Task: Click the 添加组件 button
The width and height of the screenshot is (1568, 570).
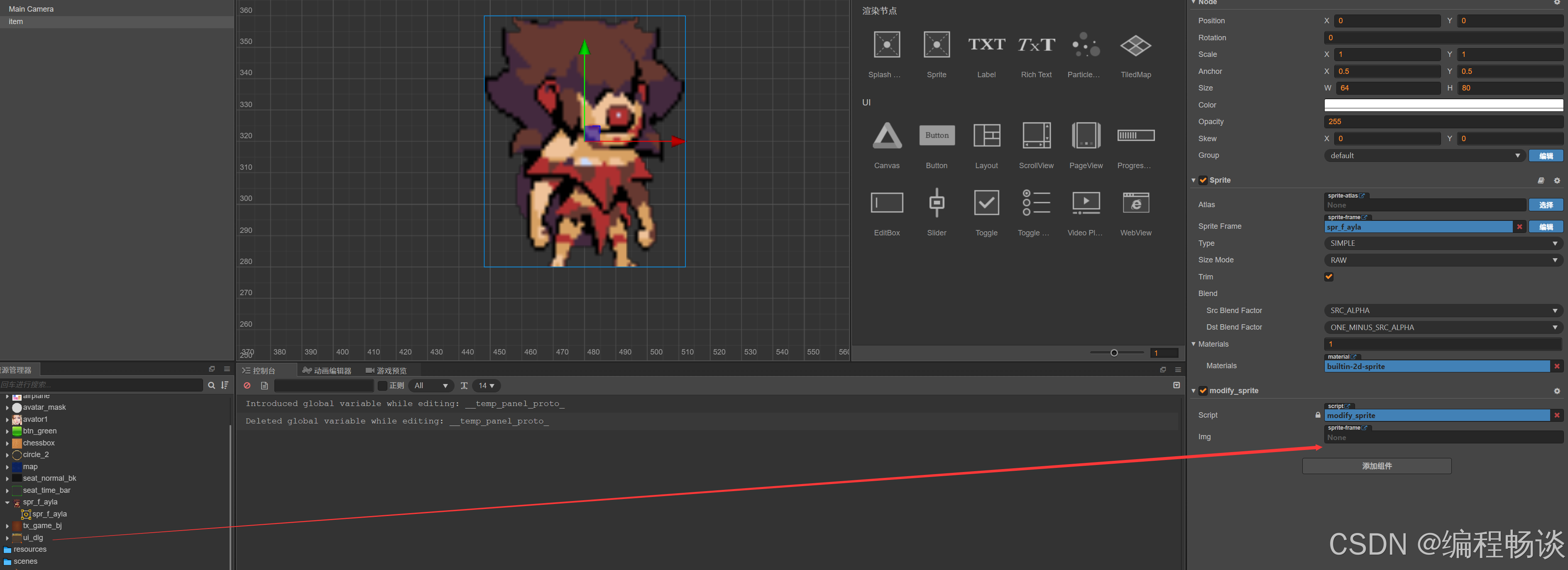Action: [x=1376, y=466]
